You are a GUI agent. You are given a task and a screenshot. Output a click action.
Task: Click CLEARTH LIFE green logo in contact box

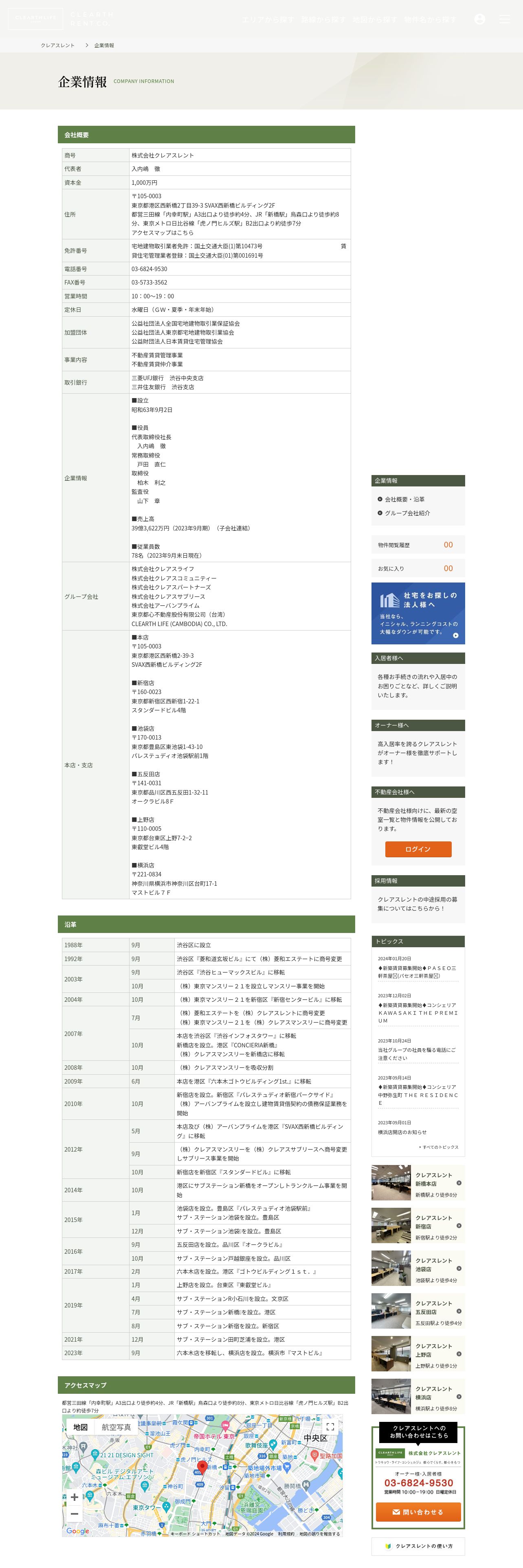(x=390, y=1453)
